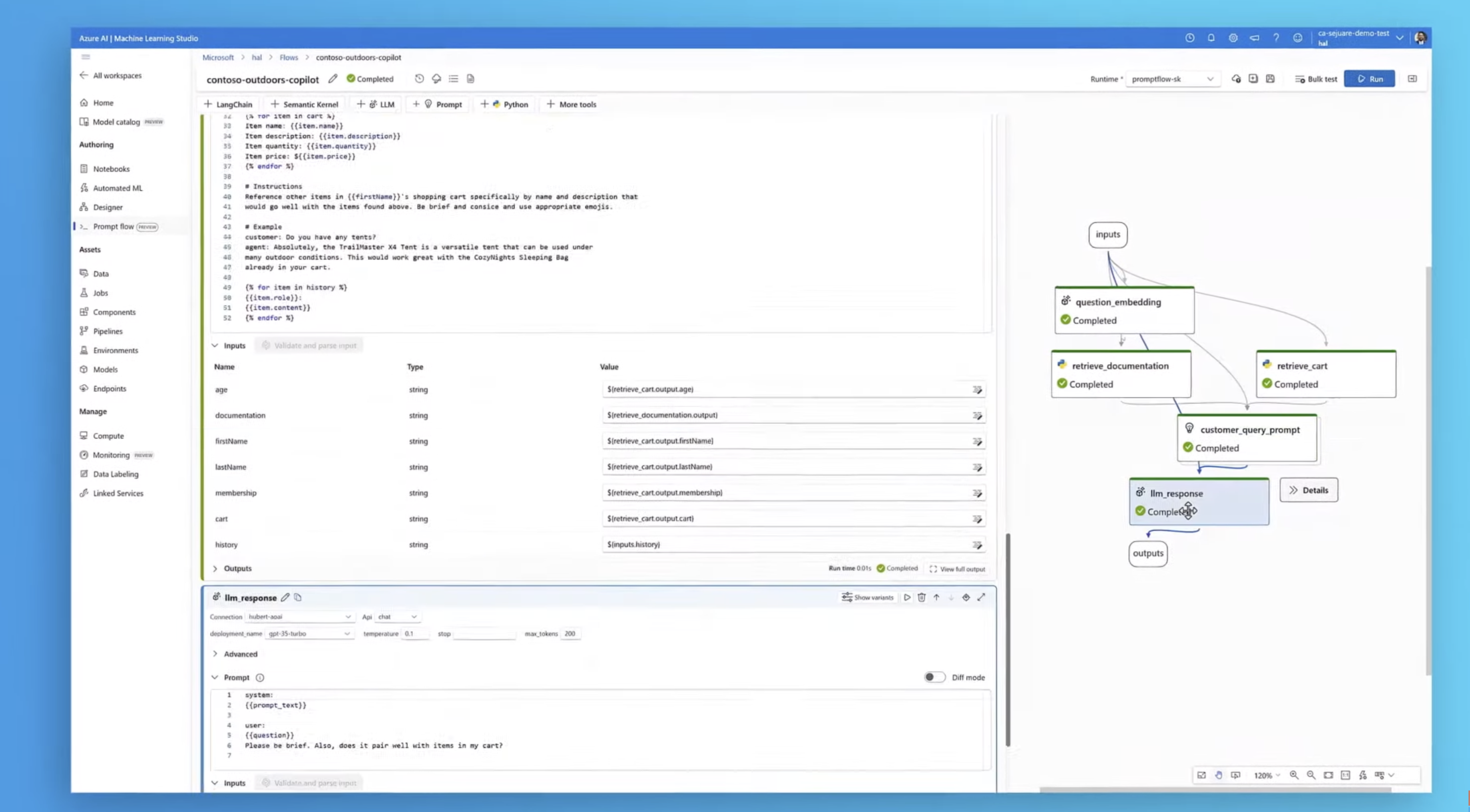This screenshot has height=812, width=1470.
Task: Click the max_tokens 200 field
Action: pos(571,633)
